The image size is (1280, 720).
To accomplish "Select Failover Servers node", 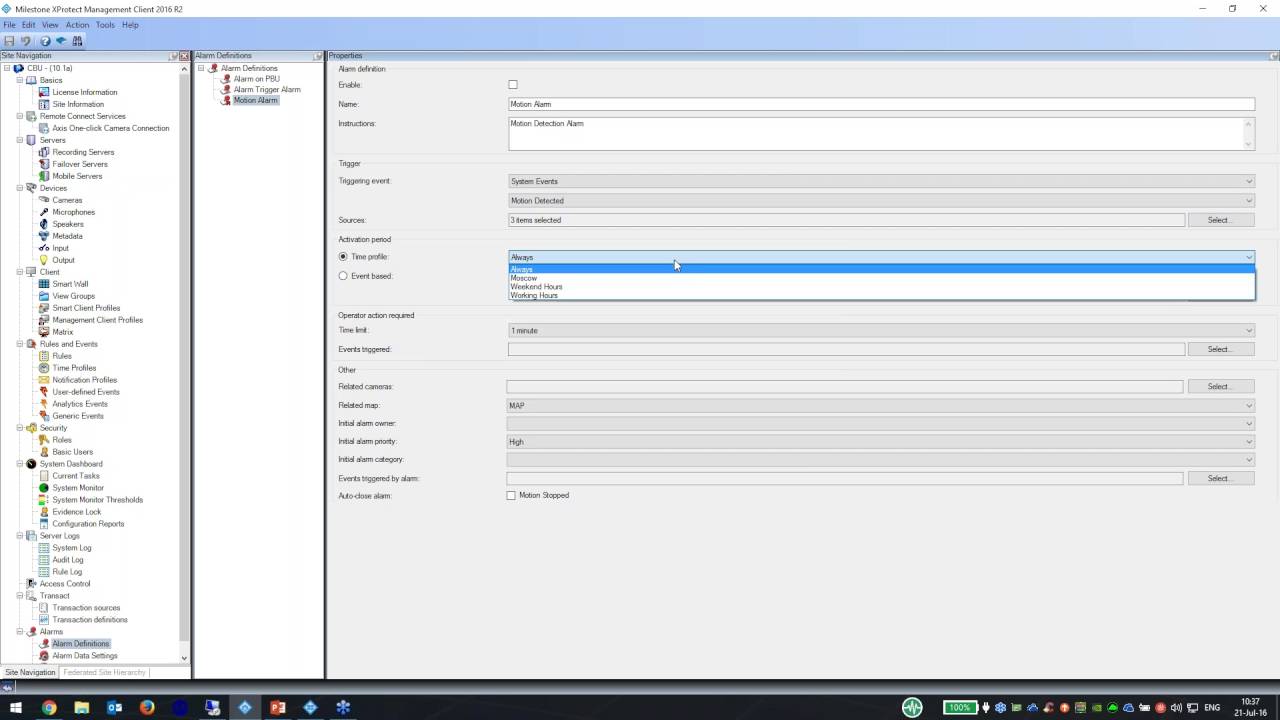I will tap(80, 164).
